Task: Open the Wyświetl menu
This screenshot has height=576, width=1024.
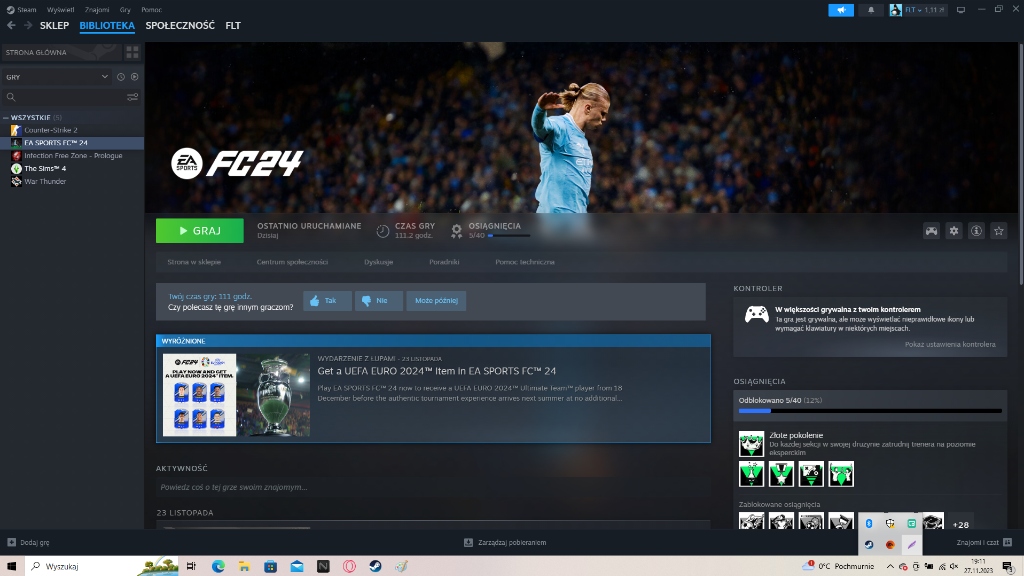Action: tap(61, 10)
